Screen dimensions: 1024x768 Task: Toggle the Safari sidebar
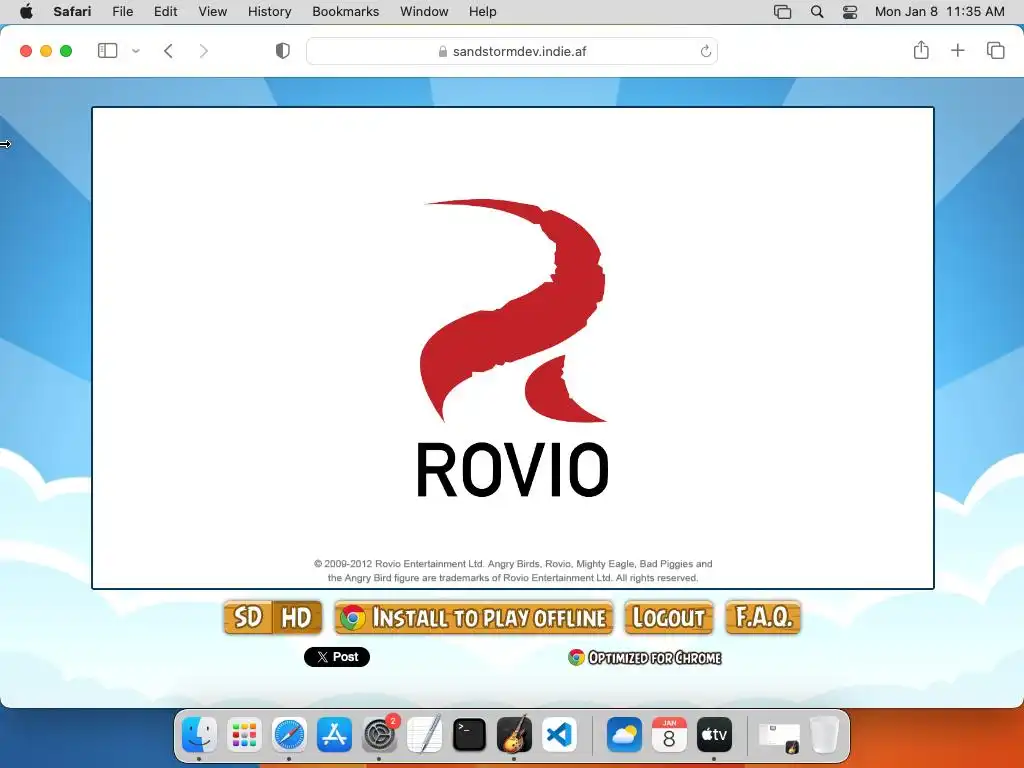coord(107,50)
